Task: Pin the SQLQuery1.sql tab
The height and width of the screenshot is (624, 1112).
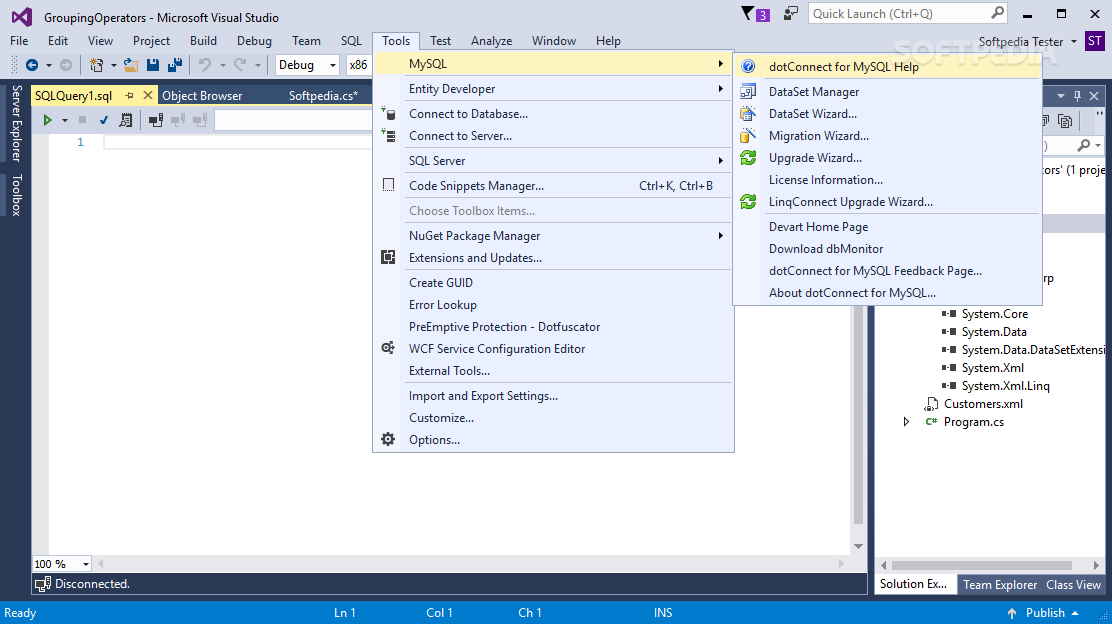Action: (x=129, y=96)
